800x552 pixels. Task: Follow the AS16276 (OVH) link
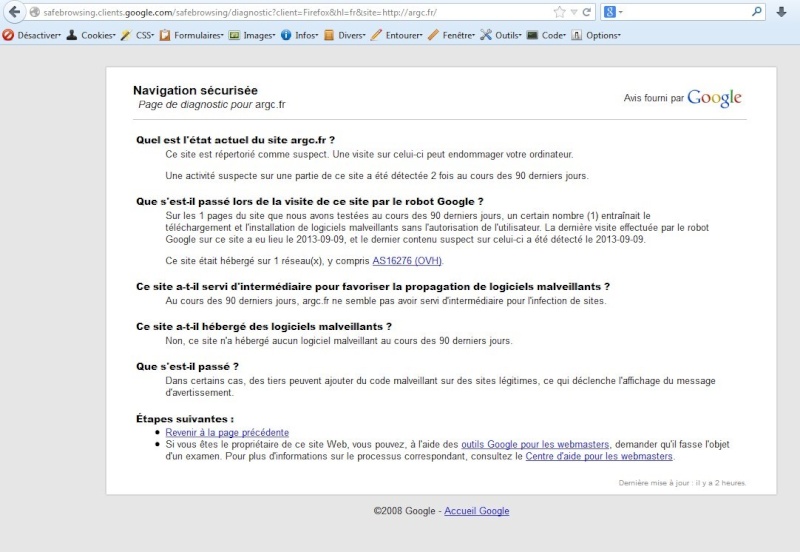tap(407, 261)
